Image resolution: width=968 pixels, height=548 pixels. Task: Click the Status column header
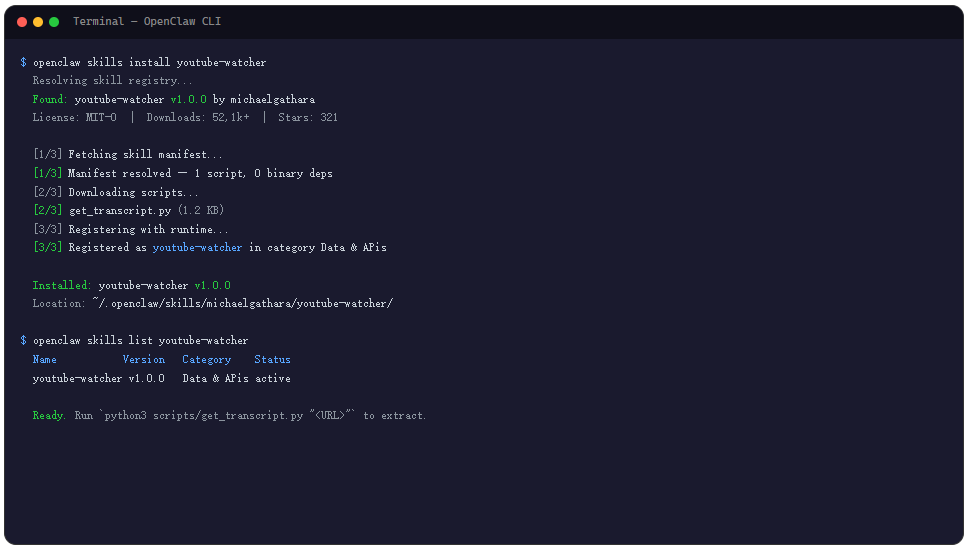pos(272,359)
